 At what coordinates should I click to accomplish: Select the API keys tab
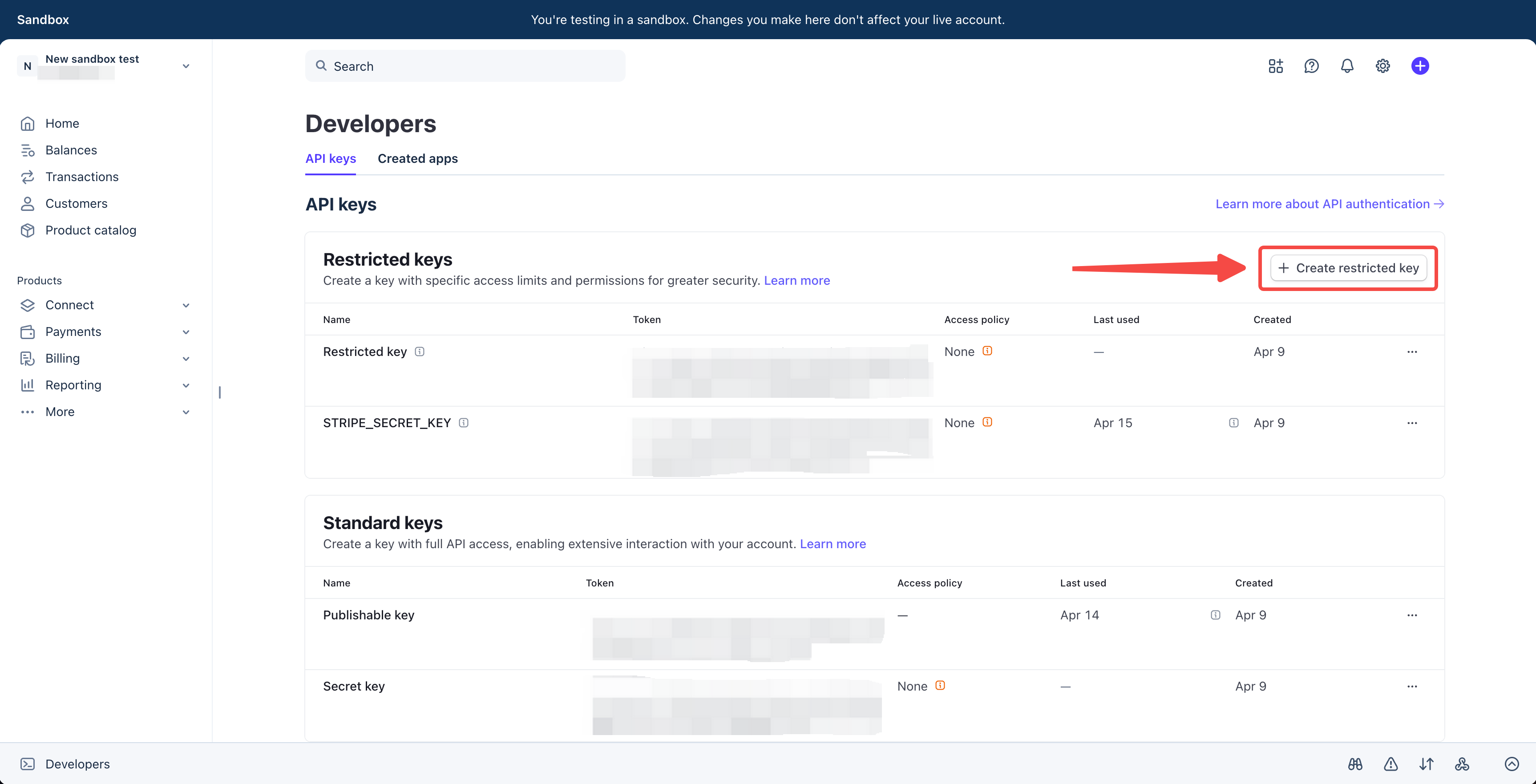point(330,158)
